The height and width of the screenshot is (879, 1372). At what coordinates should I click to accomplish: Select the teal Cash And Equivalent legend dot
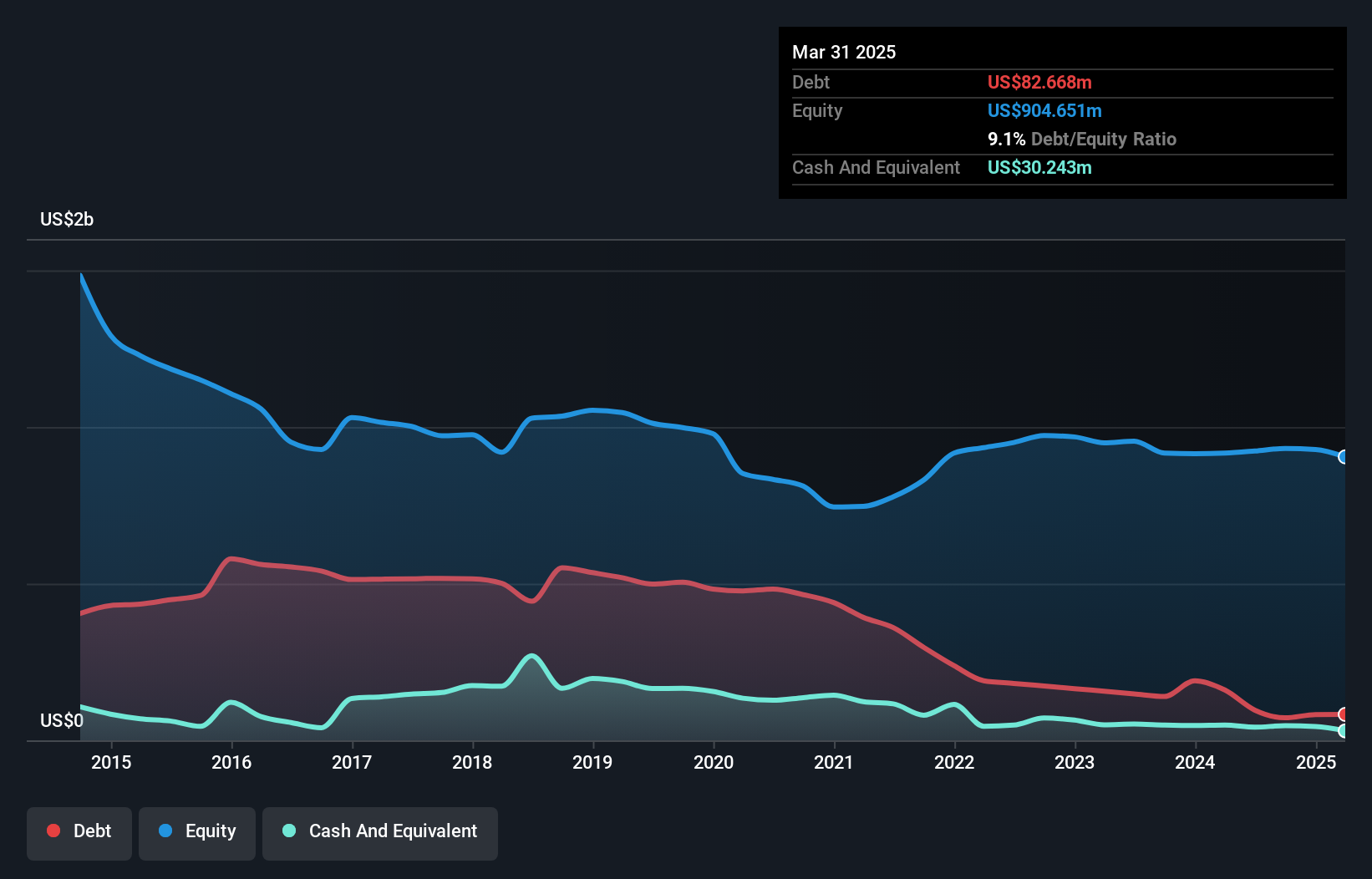click(288, 831)
